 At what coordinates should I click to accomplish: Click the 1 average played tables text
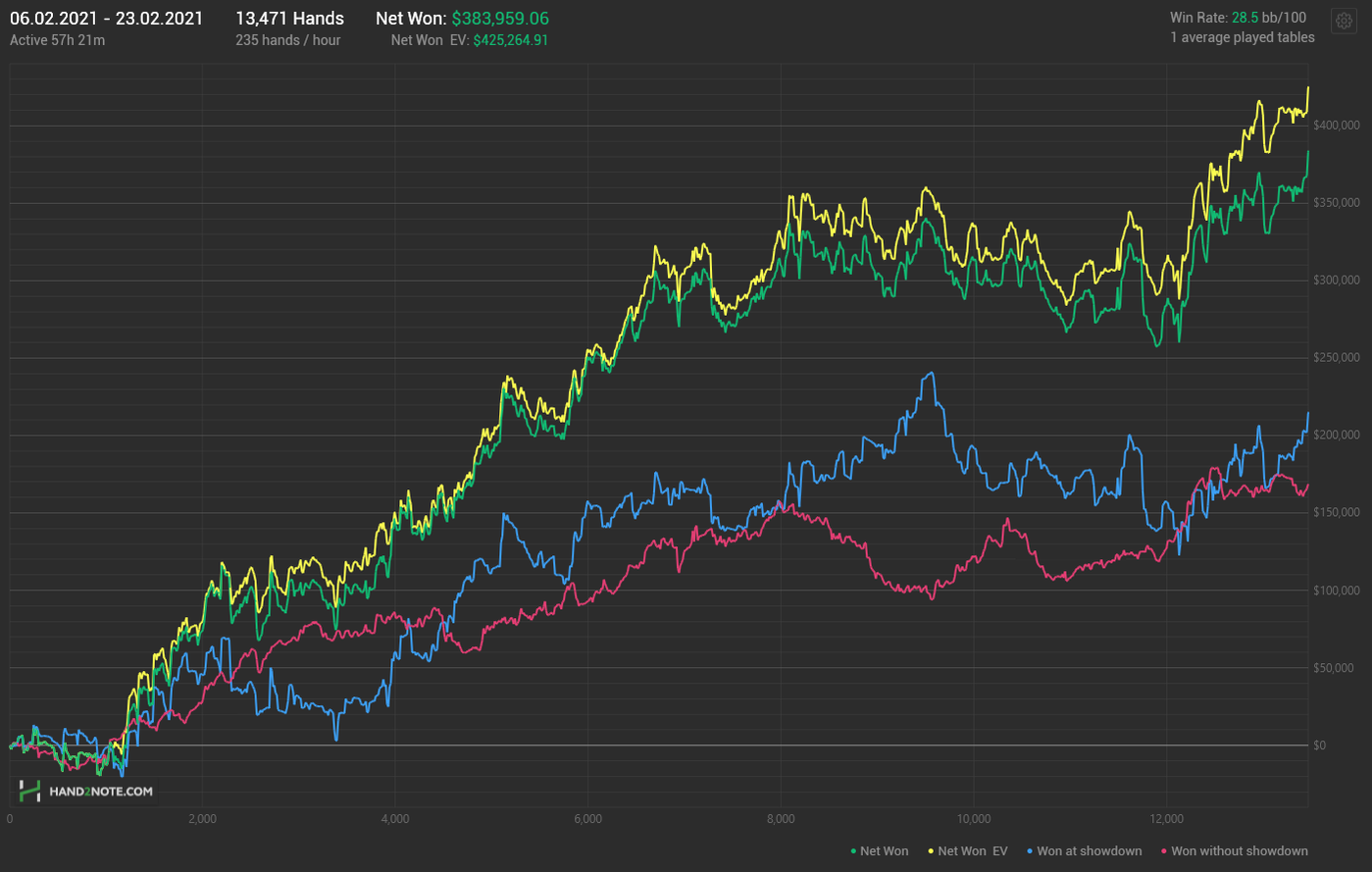(1242, 37)
